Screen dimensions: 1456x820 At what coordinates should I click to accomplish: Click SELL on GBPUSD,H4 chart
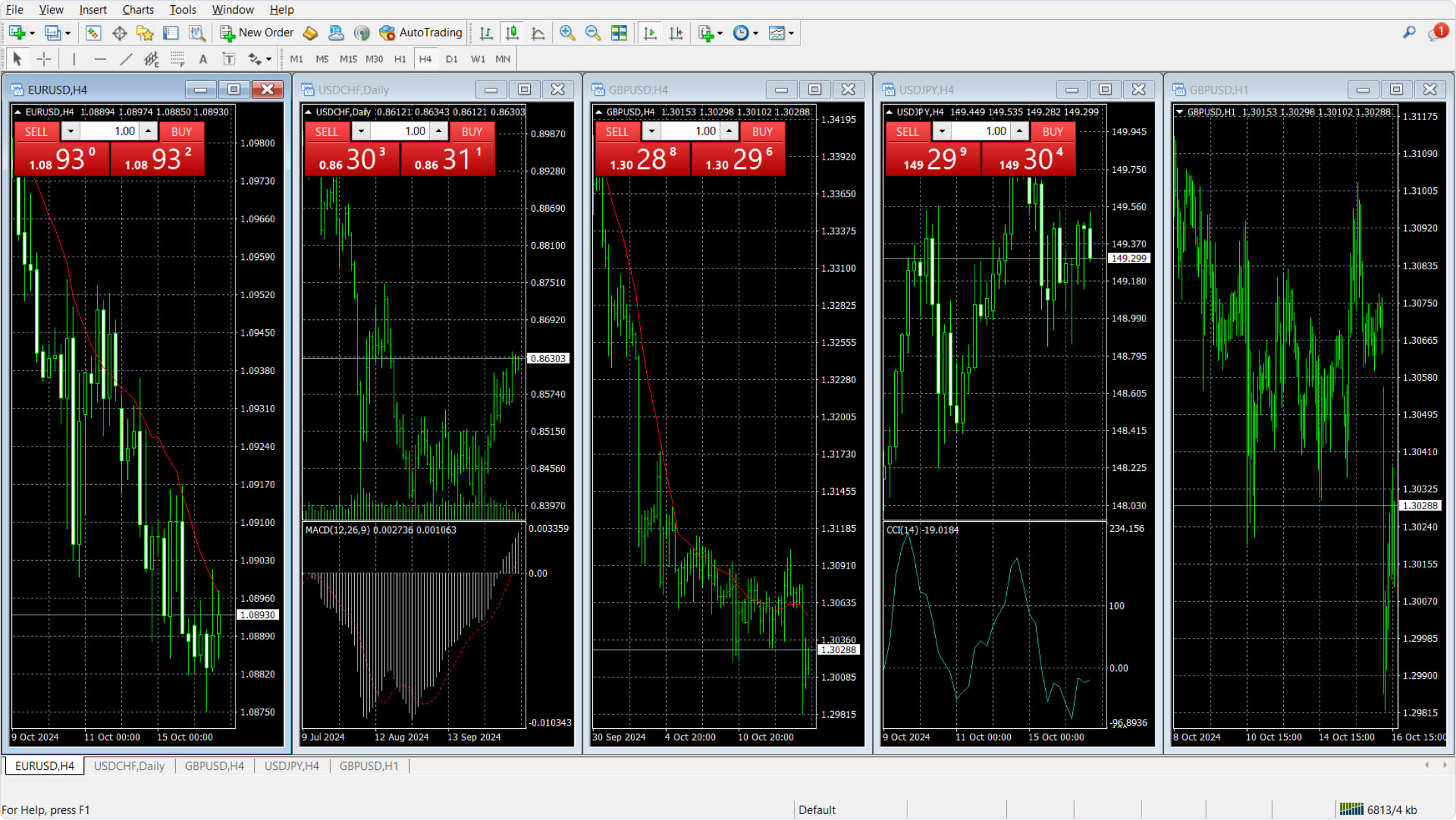(617, 131)
